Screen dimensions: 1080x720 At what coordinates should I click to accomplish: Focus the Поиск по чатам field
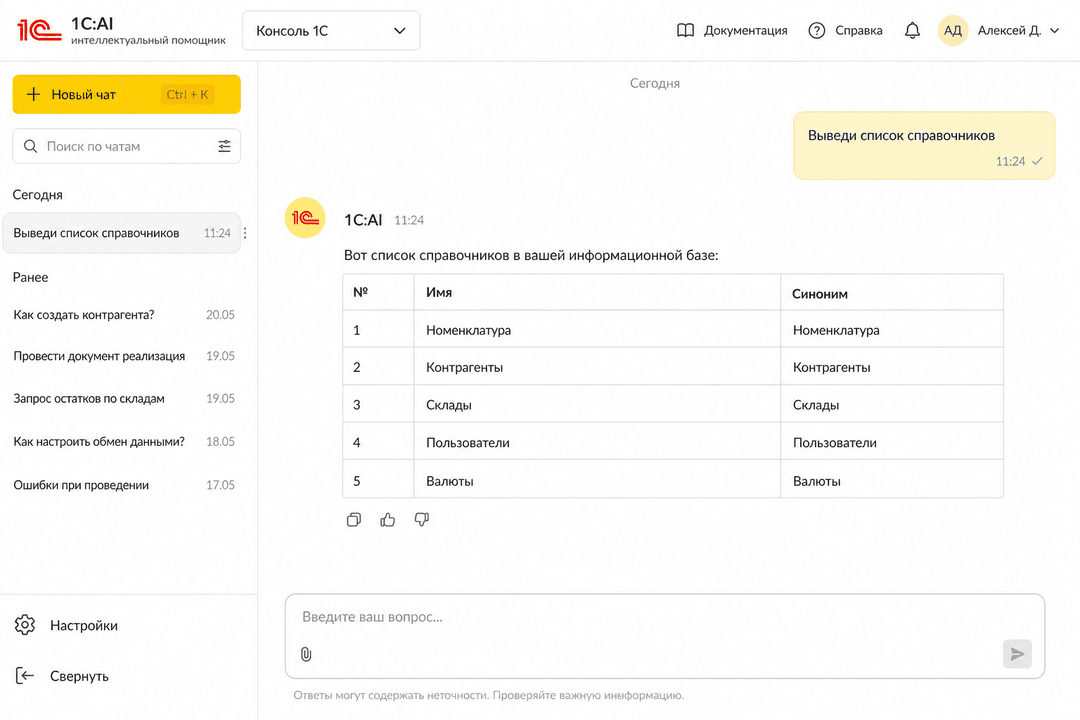coord(127,146)
